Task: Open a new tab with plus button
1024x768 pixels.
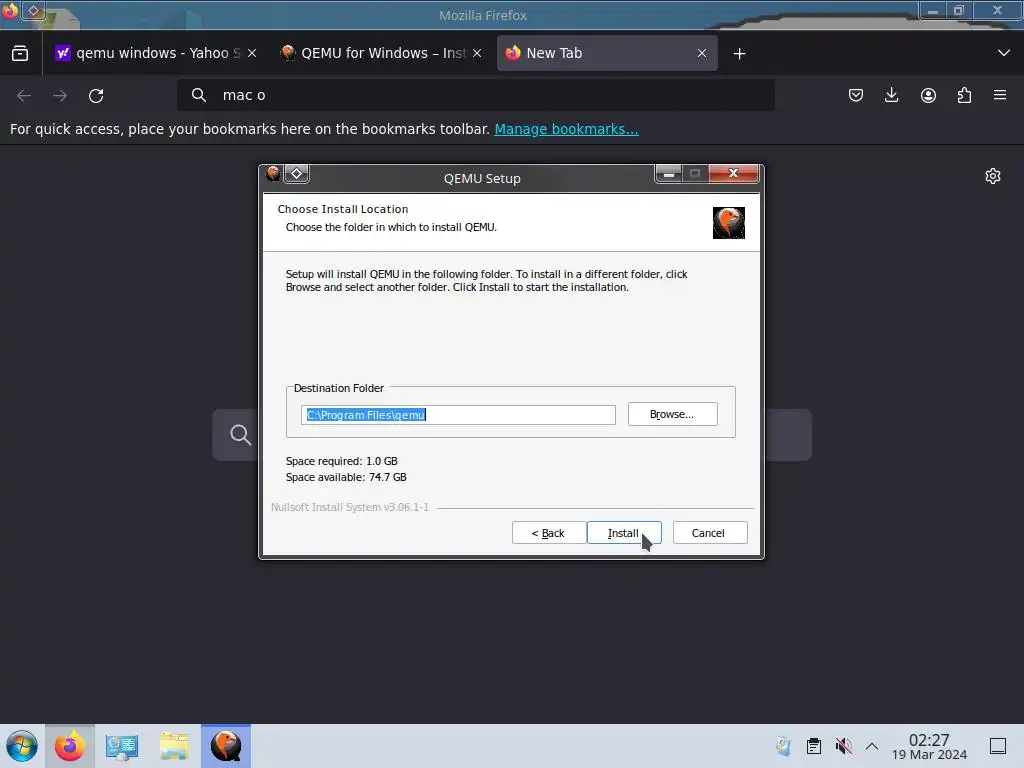Action: click(x=739, y=54)
